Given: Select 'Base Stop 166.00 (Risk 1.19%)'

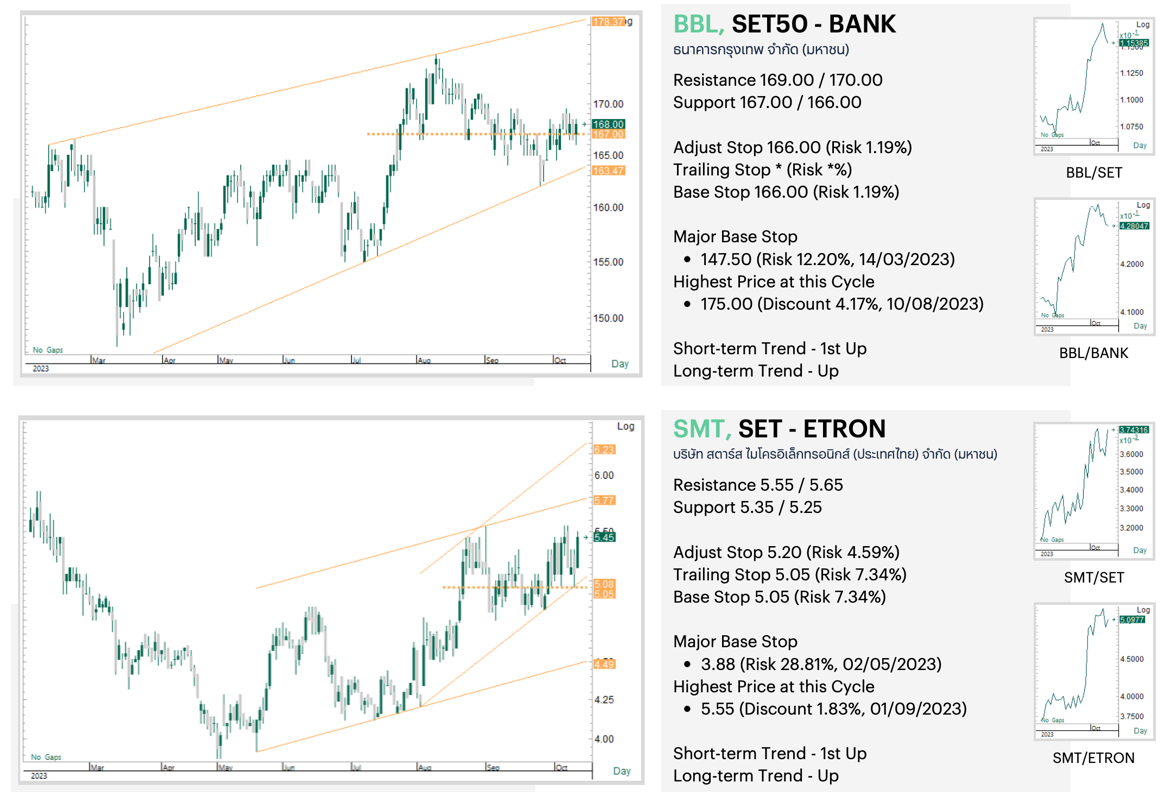Looking at the screenshot, I should pos(786,192).
